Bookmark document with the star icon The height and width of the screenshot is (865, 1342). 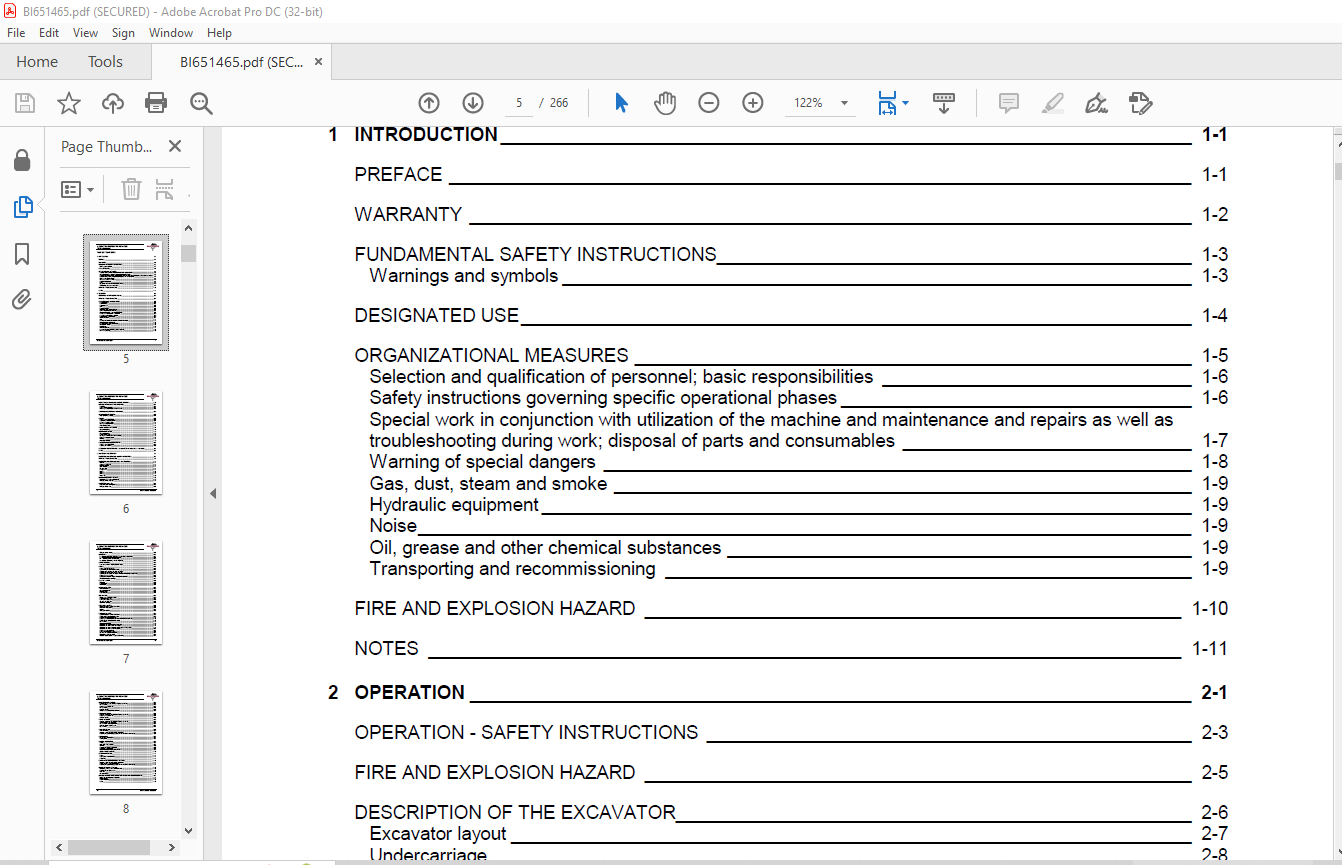[x=68, y=103]
